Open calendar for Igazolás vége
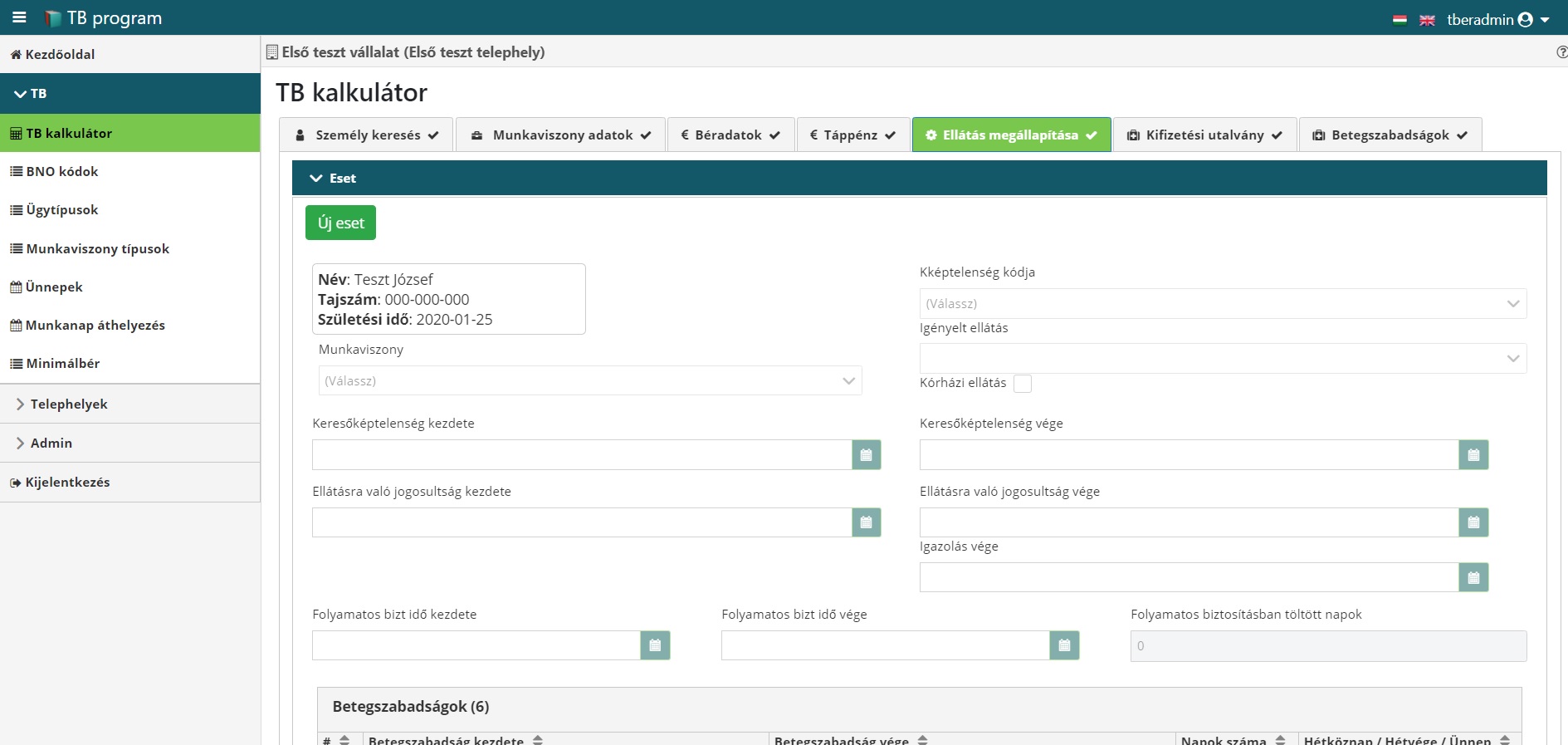 tap(1473, 577)
